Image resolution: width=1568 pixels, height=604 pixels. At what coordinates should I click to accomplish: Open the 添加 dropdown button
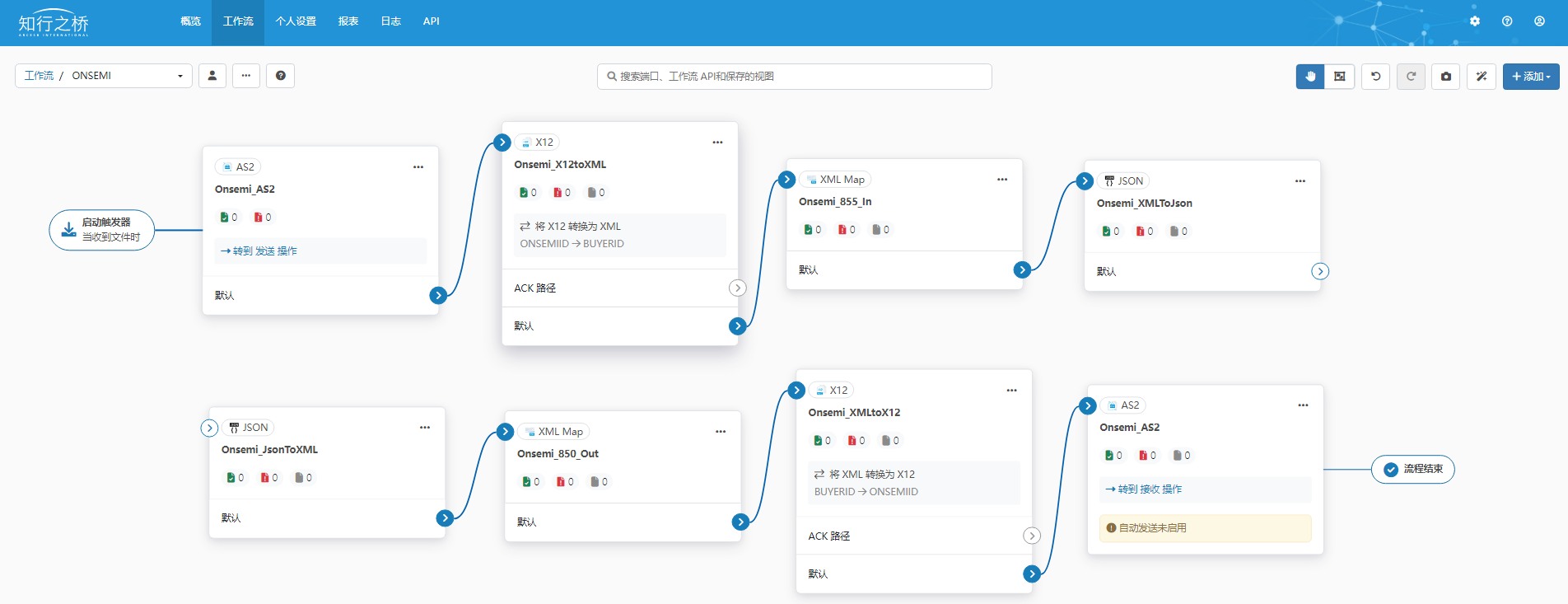pos(1531,77)
